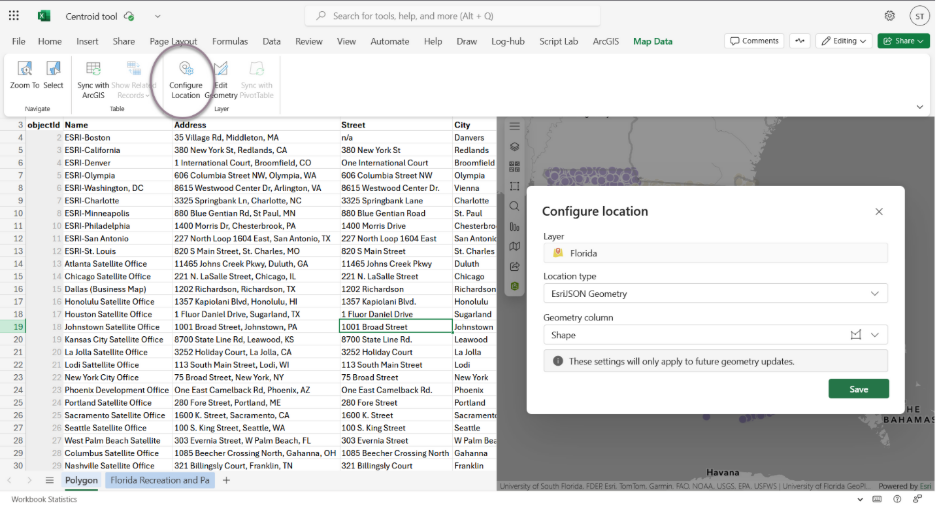Click the geometry icon in Shape field
Viewport: 936px width, 505px height.
[855, 335]
